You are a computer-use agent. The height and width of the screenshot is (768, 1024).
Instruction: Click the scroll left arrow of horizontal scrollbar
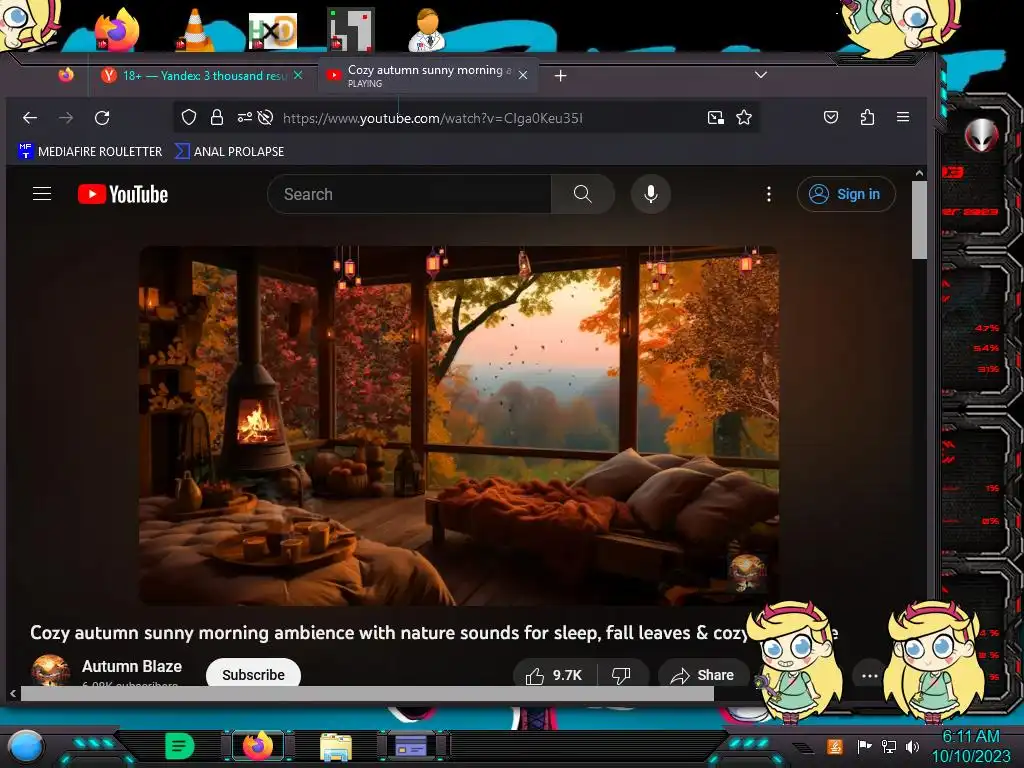[13, 694]
